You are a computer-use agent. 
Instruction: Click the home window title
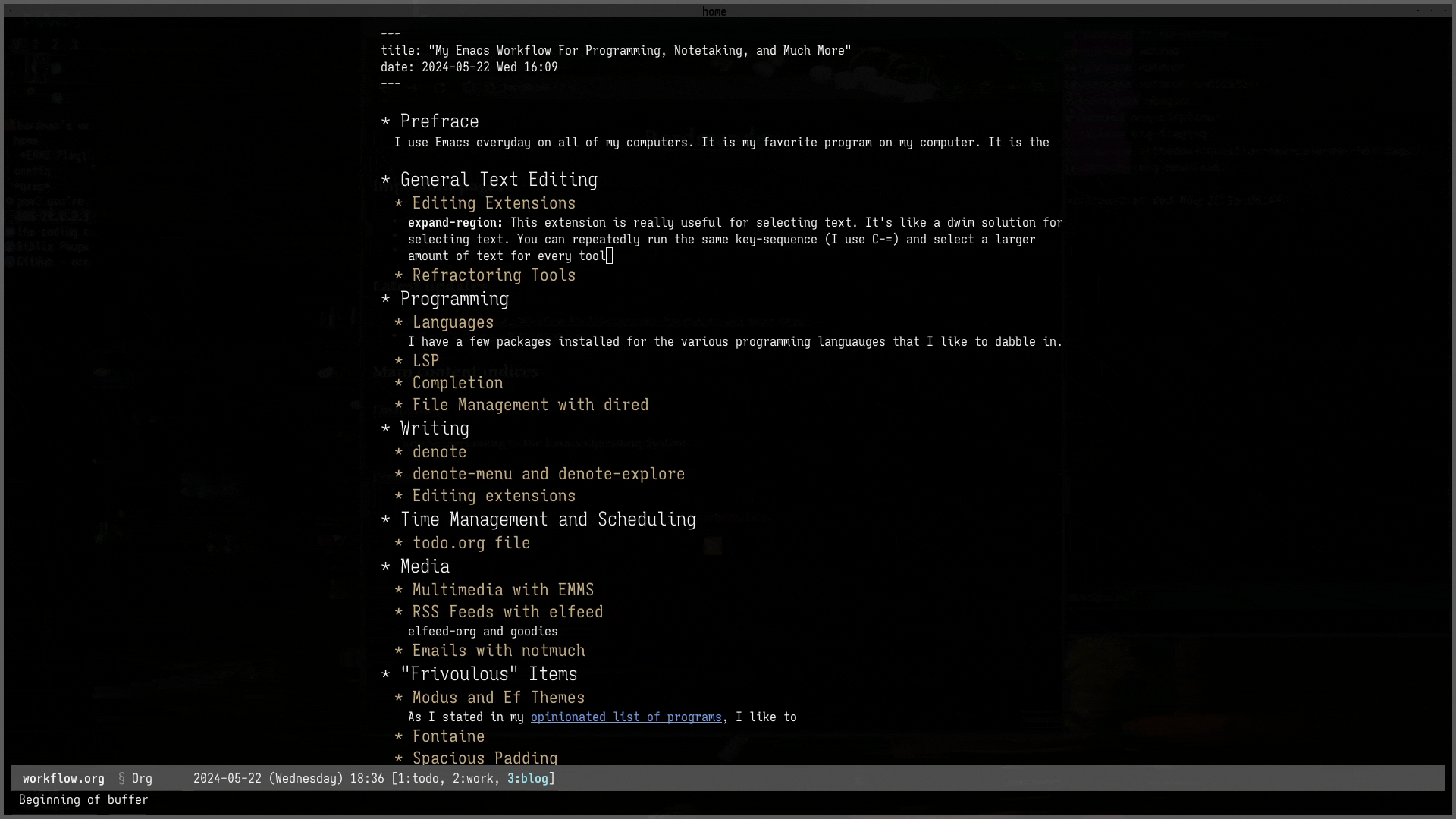714,11
